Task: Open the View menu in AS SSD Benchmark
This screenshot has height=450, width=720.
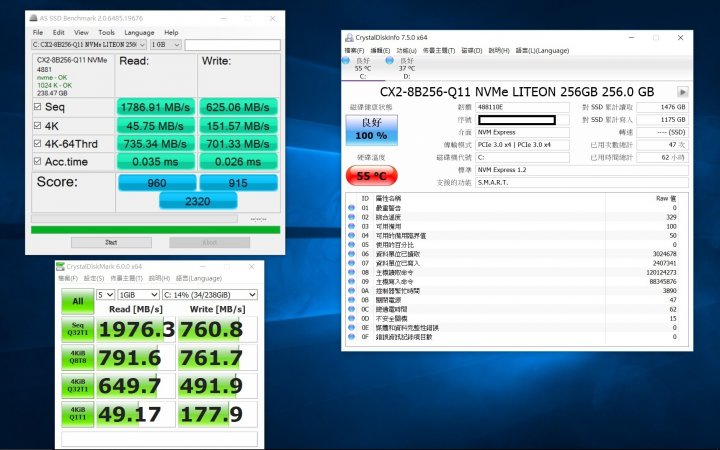Action: click(x=81, y=33)
